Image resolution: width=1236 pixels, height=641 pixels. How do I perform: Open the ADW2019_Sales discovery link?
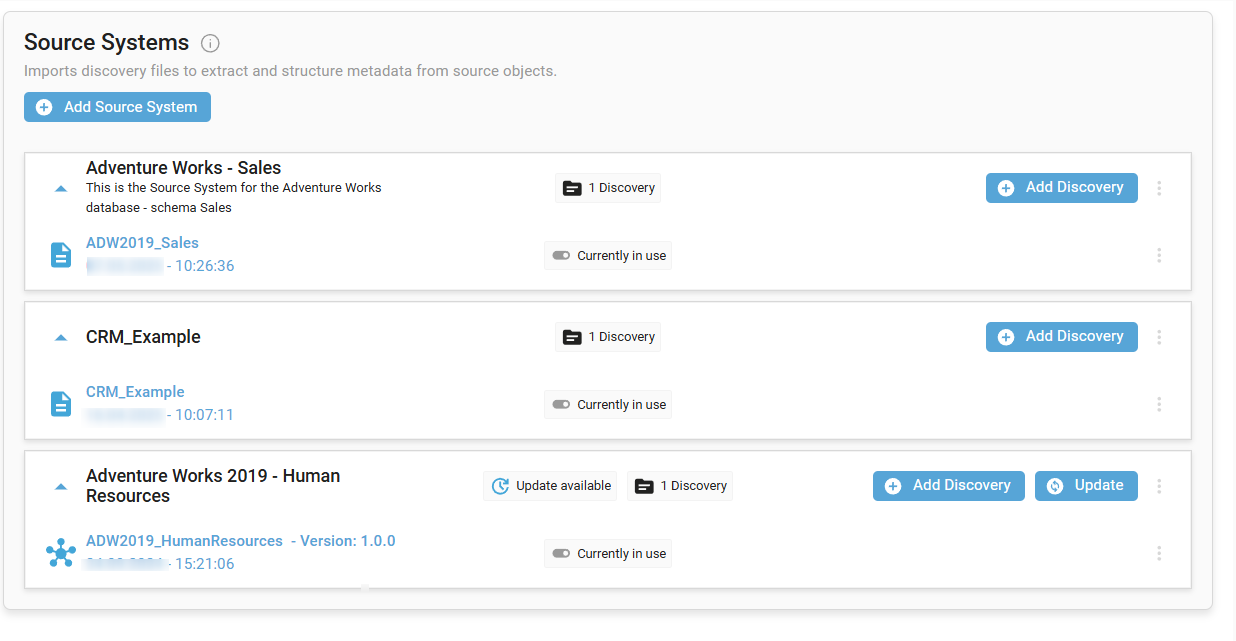[x=142, y=243]
